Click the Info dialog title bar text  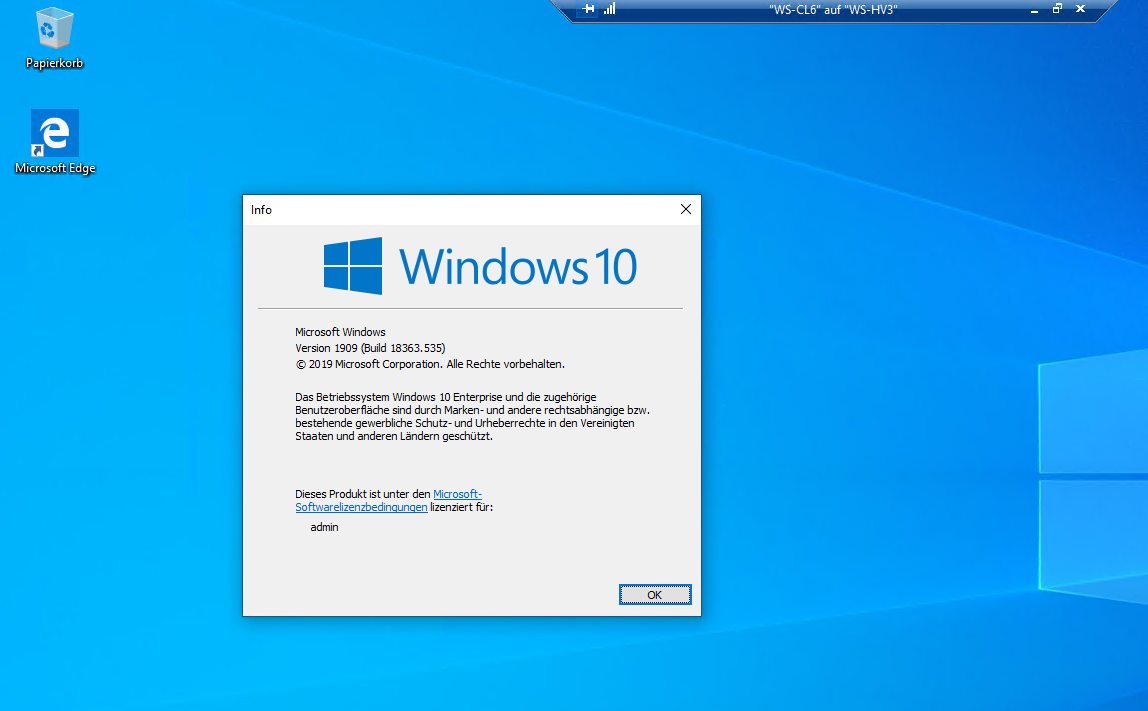(x=261, y=210)
